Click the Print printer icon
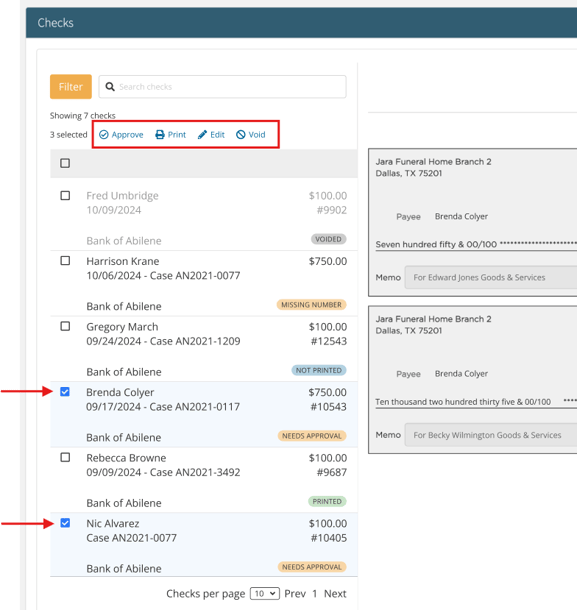 point(160,135)
